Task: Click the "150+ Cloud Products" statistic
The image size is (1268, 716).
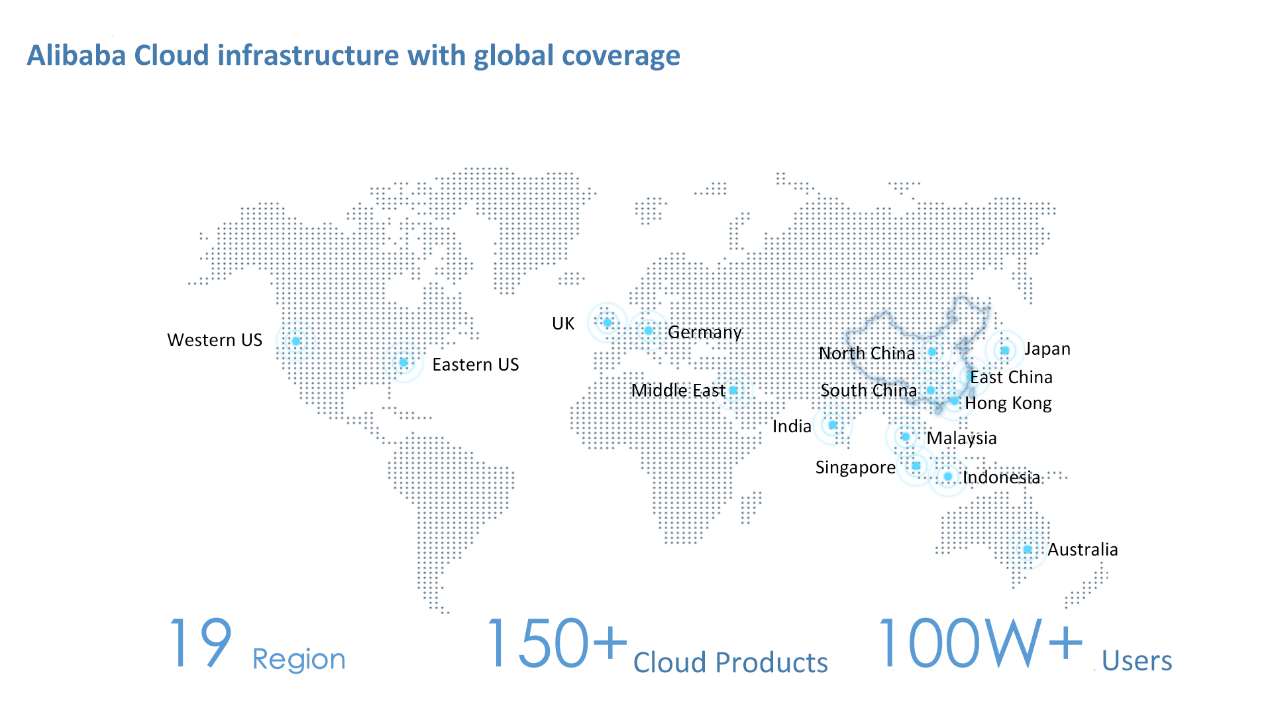Action: pos(656,647)
